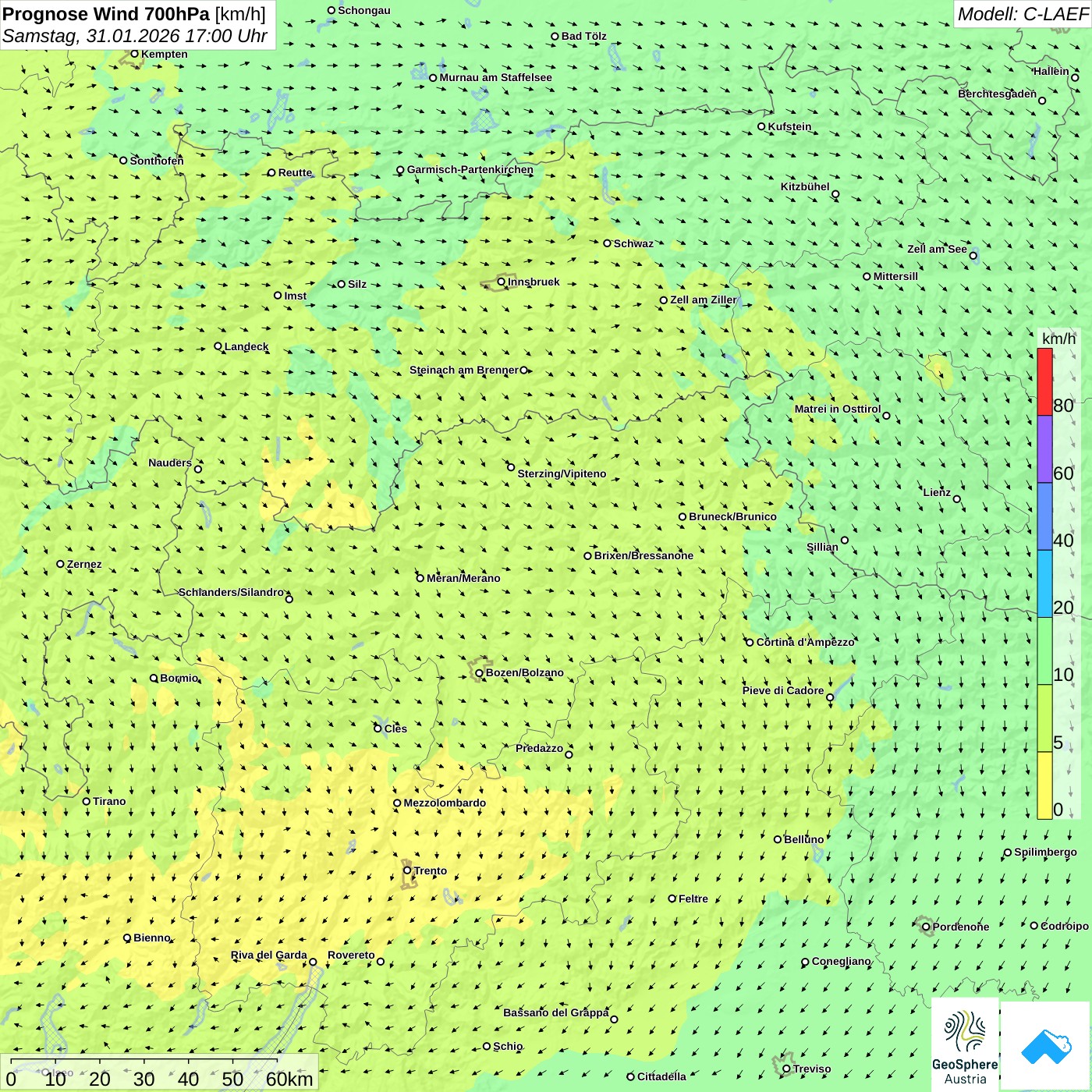Click the blue cloud logo icon
This screenshot has height=1092, width=1092.
coord(1046,1047)
